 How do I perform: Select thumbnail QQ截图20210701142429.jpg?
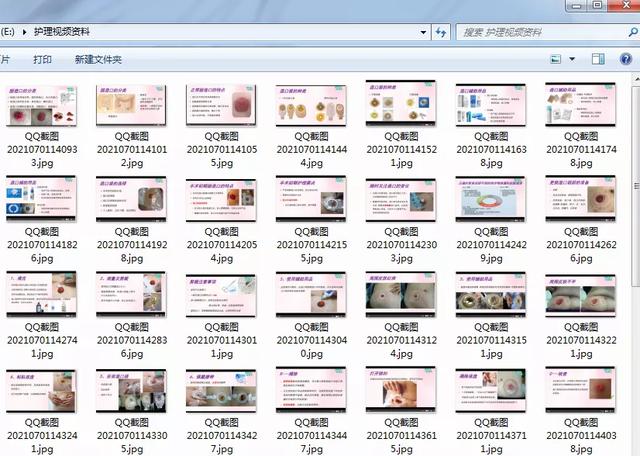(491, 200)
